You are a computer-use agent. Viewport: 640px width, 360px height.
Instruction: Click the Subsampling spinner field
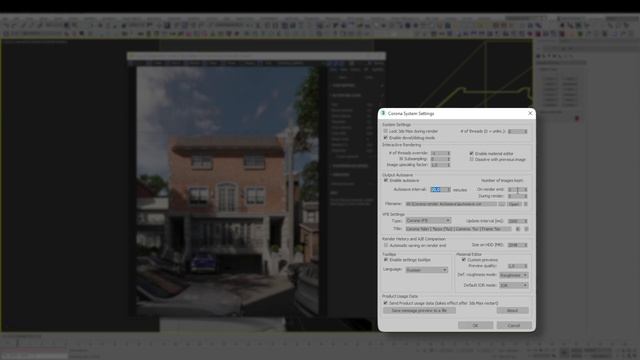(440, 159)
